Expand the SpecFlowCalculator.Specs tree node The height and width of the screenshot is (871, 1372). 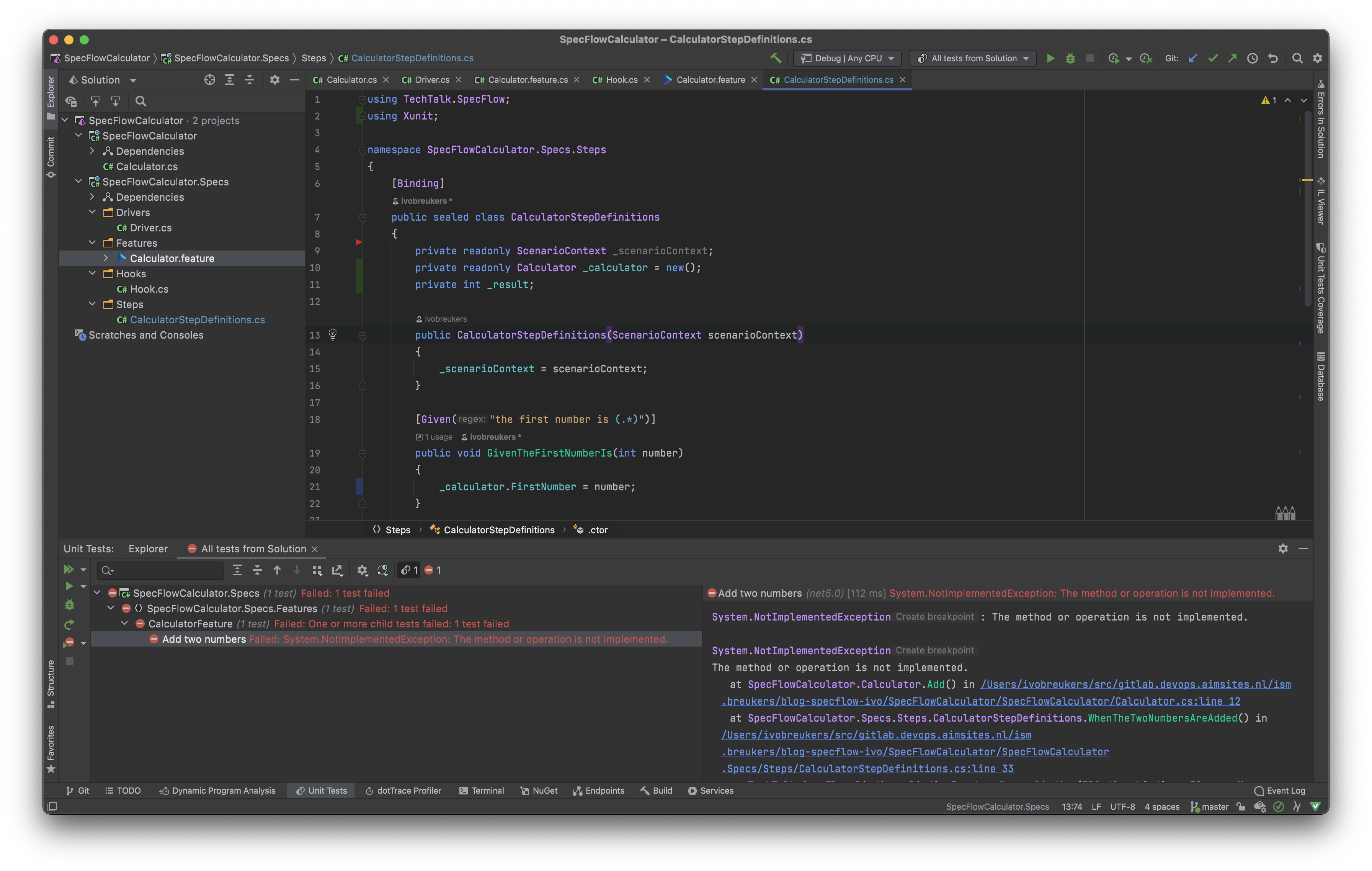tap(79, 181)
